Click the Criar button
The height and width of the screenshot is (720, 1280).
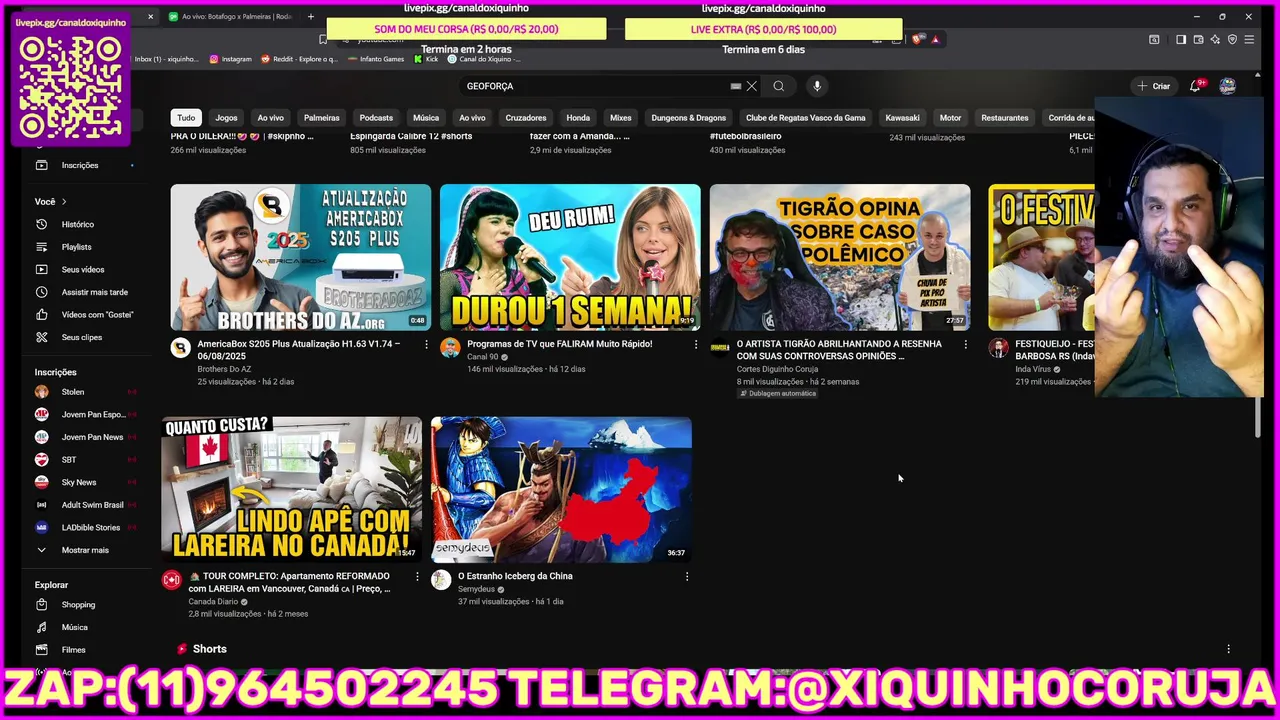point(1153,86)
